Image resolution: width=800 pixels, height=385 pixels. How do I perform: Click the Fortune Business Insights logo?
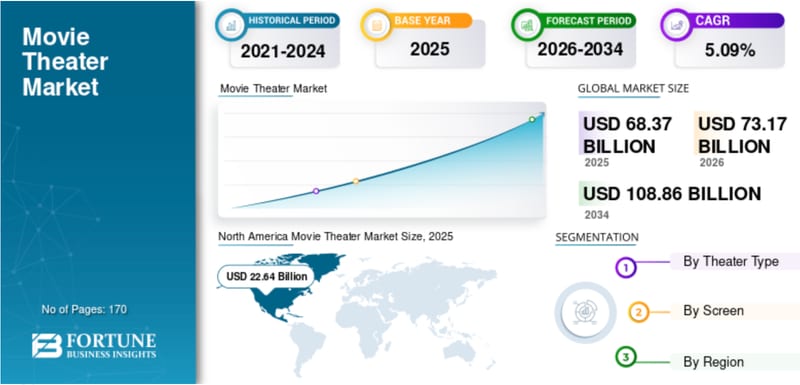(x=94, y=346)
